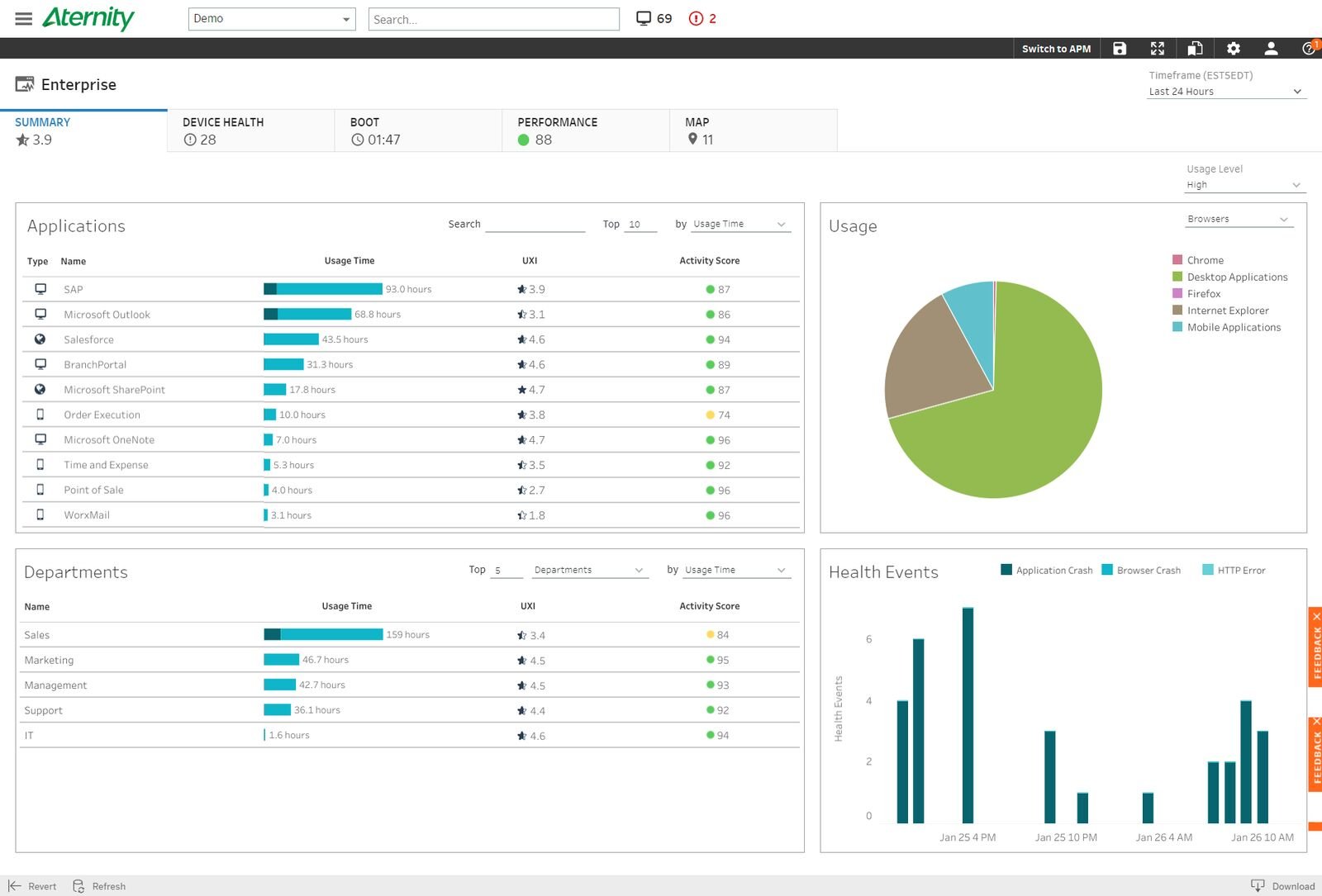Click the Revert button label

click(42, 886)
